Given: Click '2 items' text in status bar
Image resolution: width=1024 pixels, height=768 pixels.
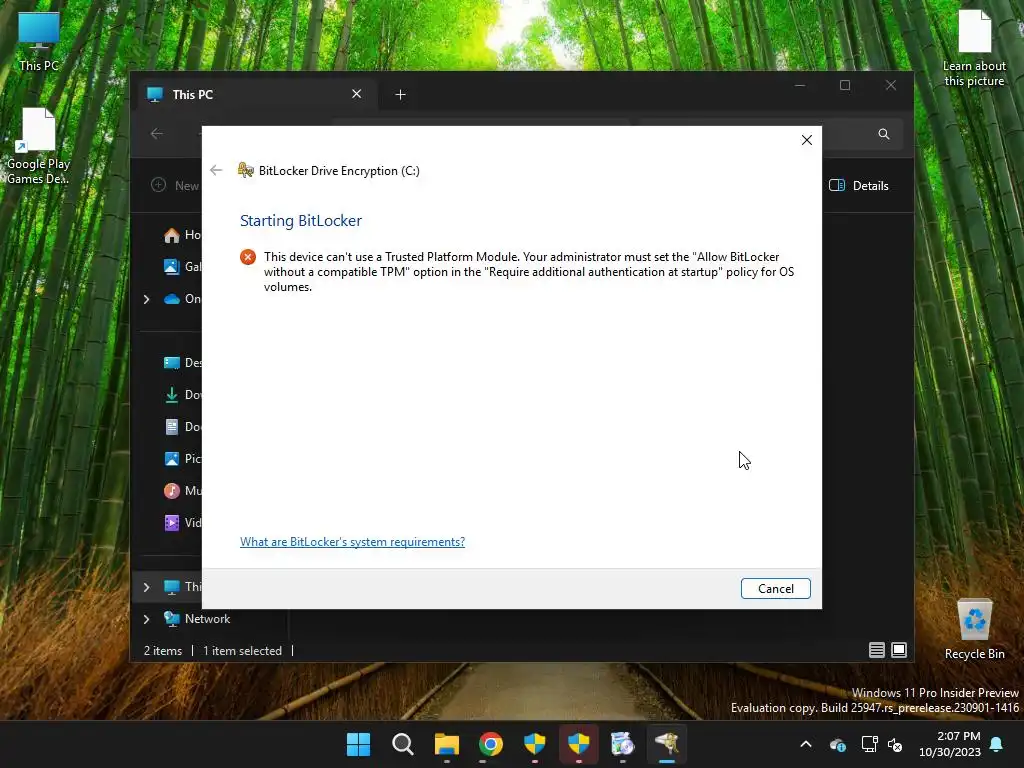Looking at the screenshot, I should [x=163, y=650].
